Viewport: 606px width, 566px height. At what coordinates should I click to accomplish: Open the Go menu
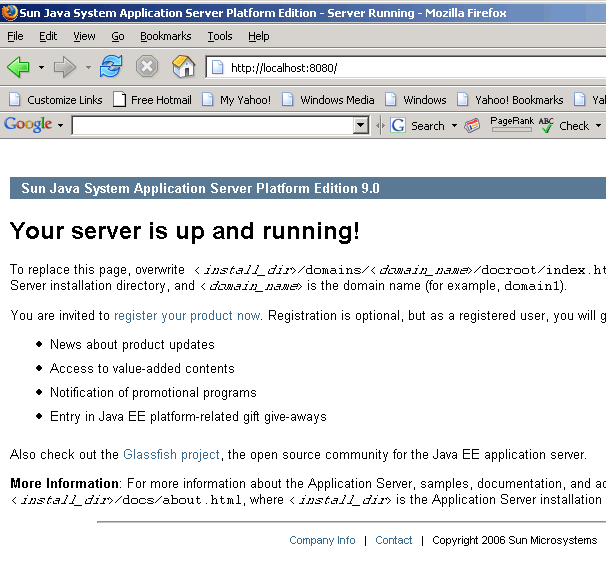118,36
